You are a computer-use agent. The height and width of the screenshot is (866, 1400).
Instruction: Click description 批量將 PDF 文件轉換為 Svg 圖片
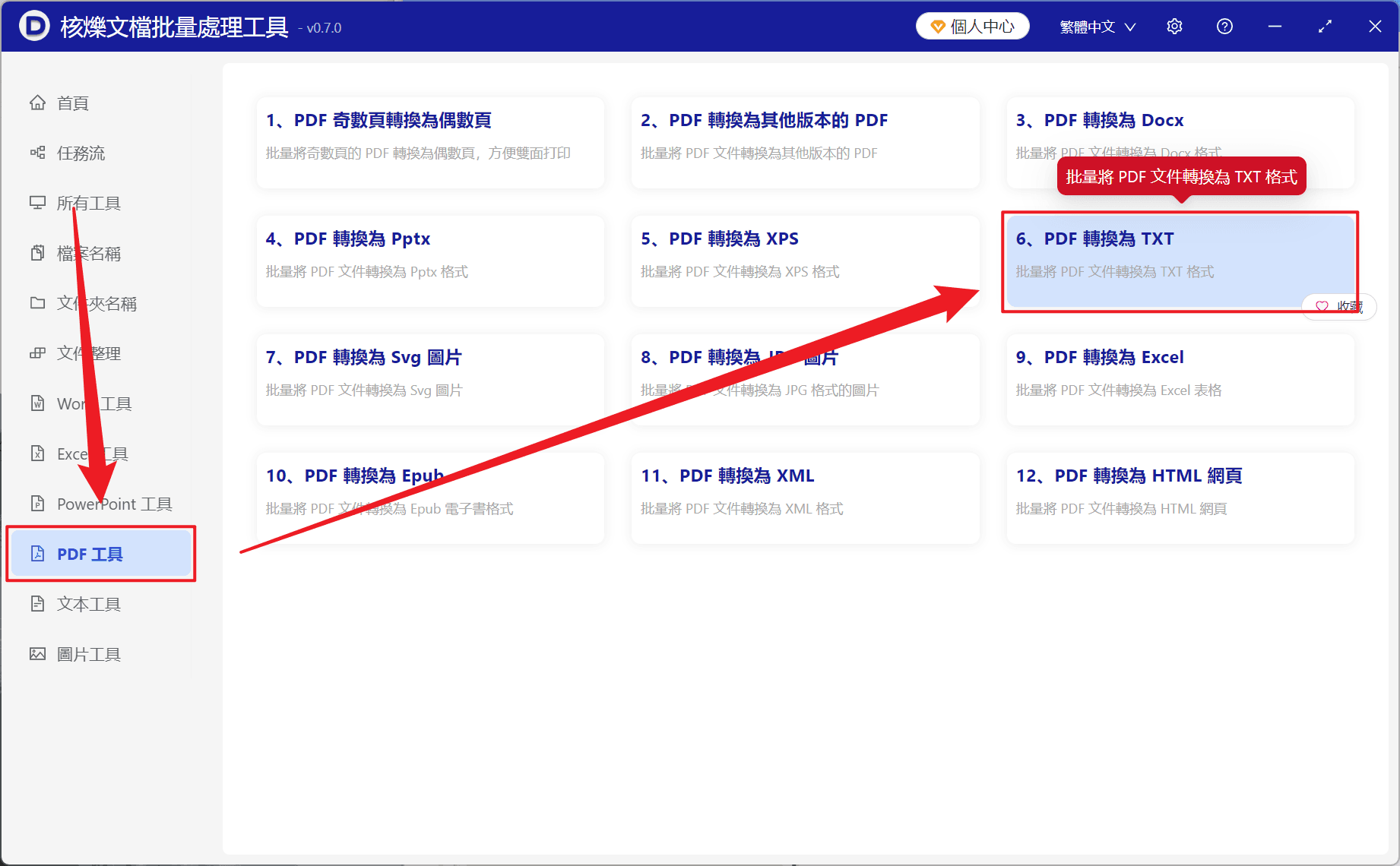364,390
